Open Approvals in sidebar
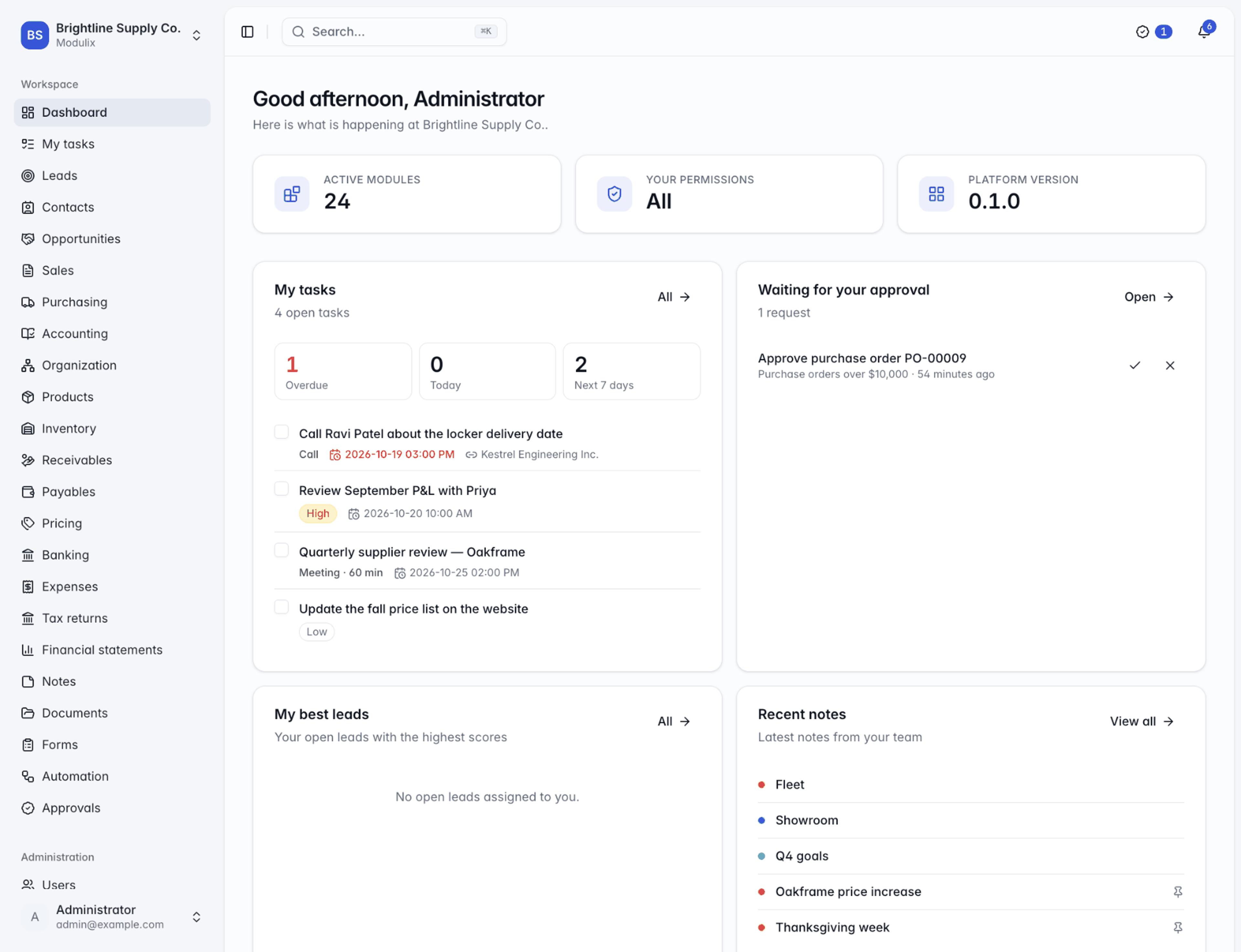 pos(112,808)
